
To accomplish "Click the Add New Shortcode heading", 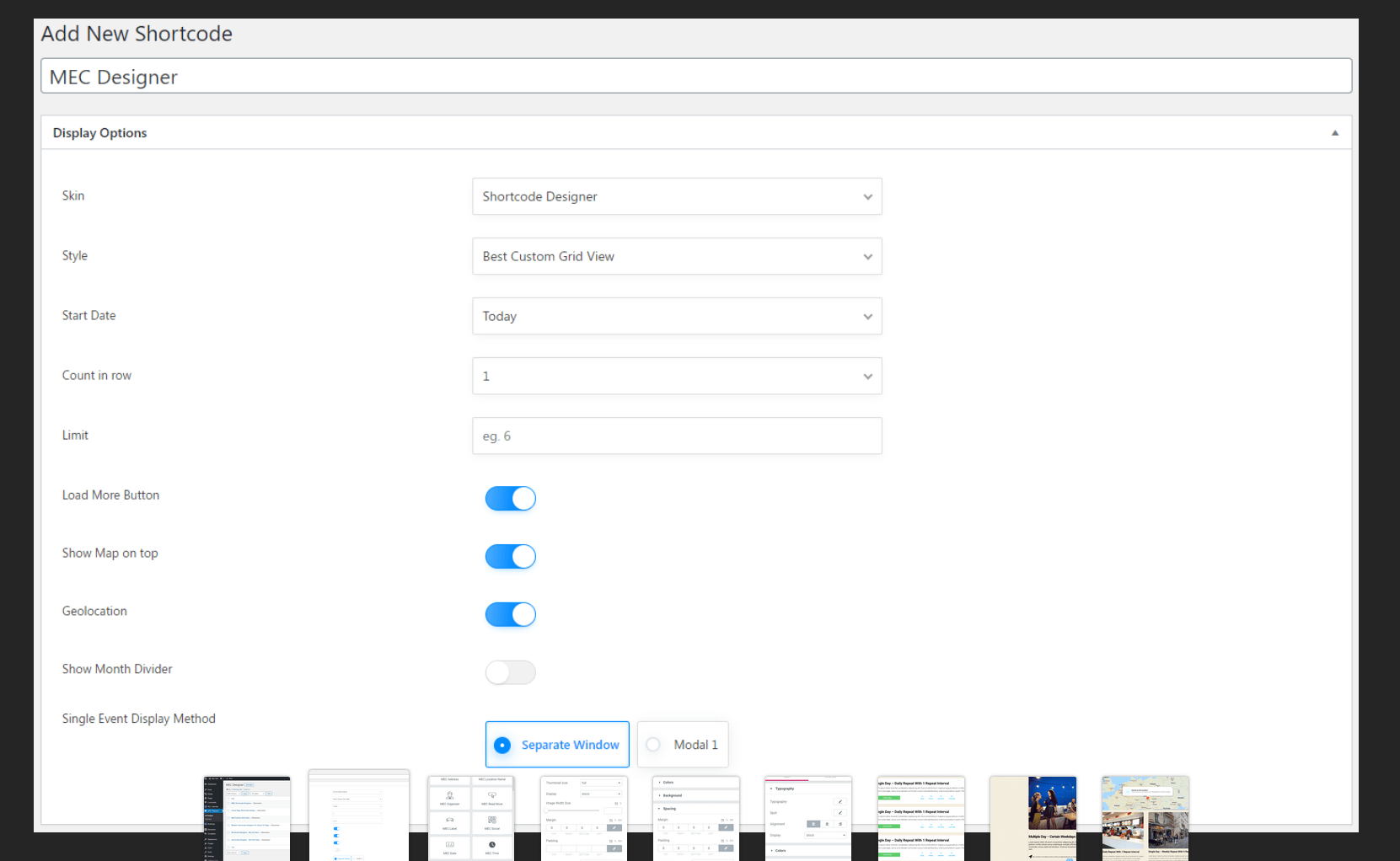I will [x=137, y=34].
